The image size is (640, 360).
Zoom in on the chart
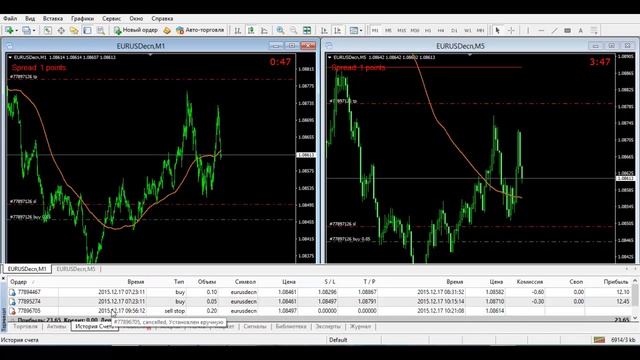(280, 30)
